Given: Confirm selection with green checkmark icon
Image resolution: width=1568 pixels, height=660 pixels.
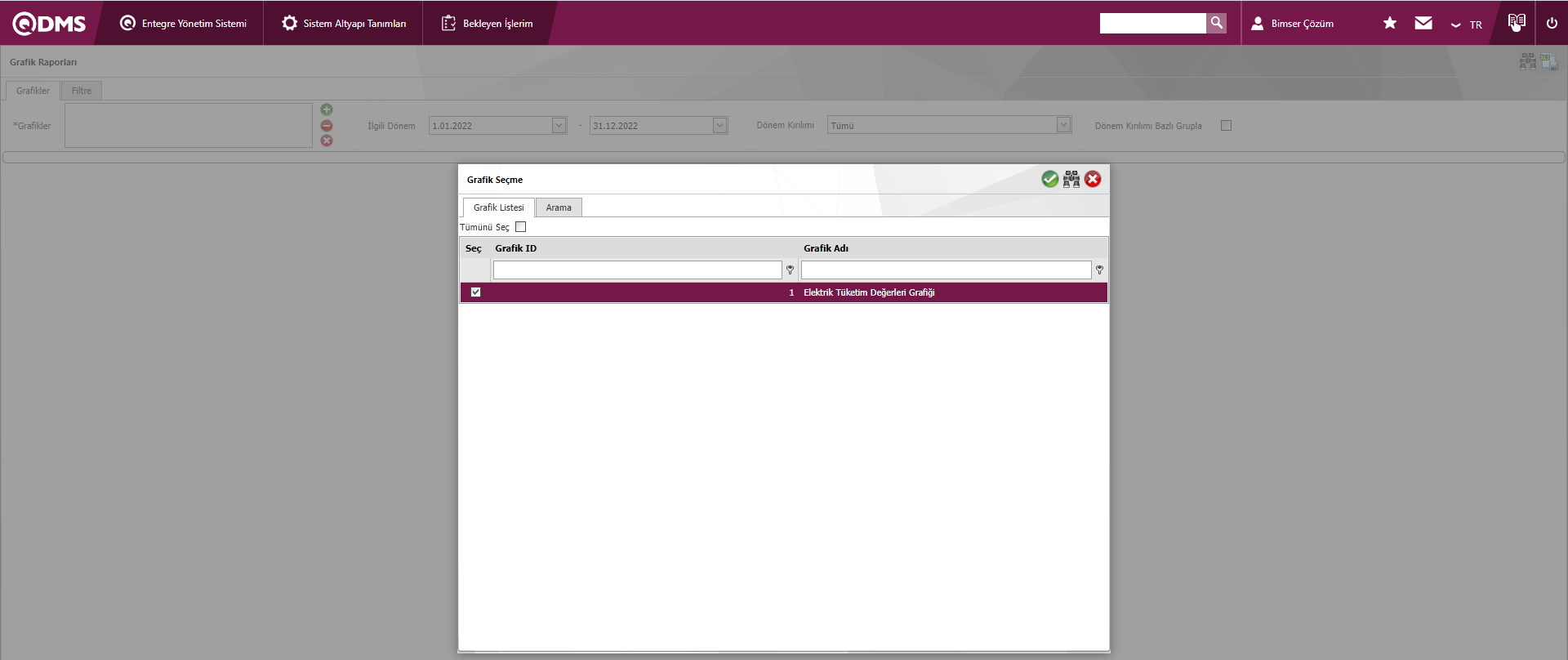Looking at the screenshot, I should [x=1049, y=179].
